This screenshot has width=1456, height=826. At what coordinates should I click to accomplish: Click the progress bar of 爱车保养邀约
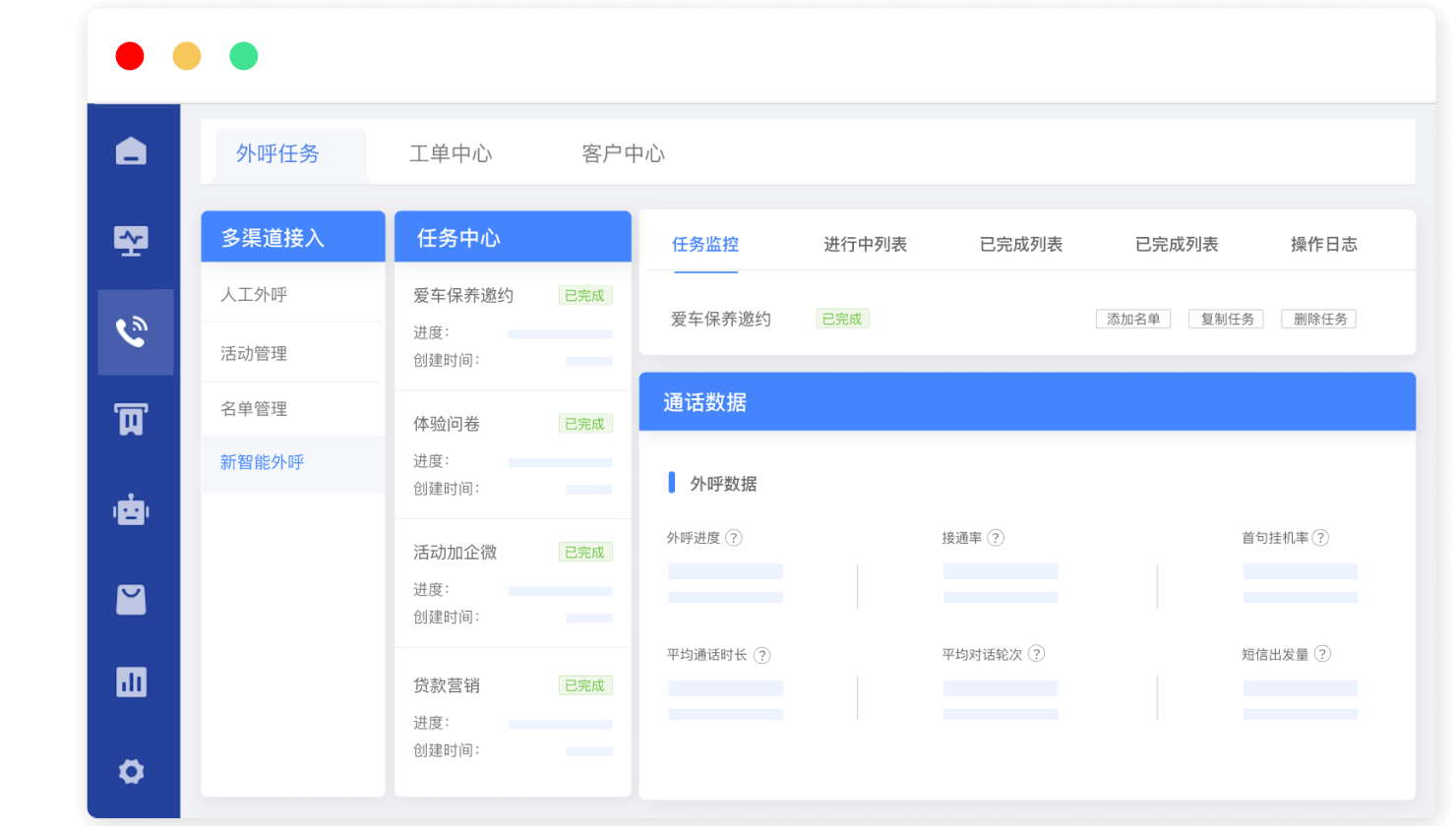pyautogui.click(x=559, y=332)
